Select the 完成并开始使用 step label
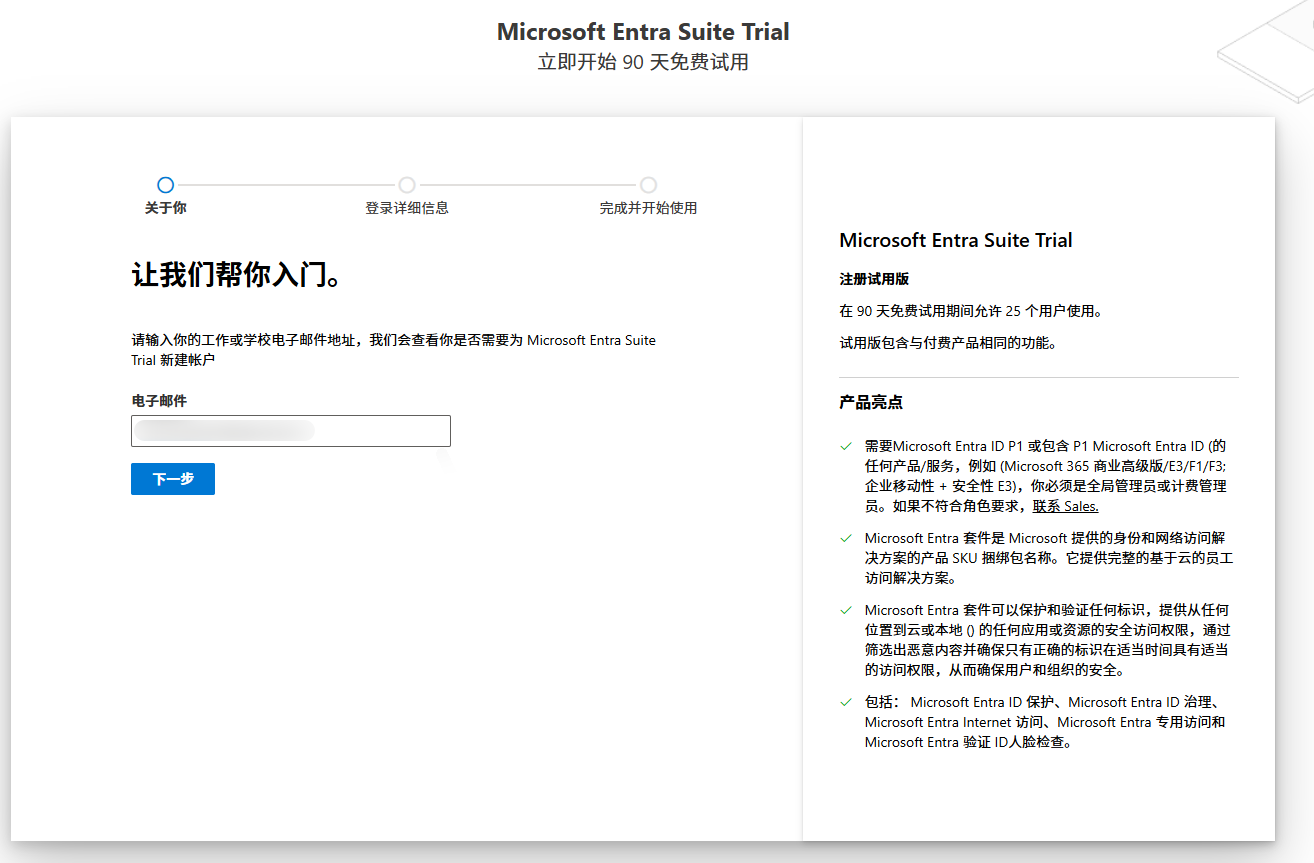Viewport: 1314px width, 863px height. click(648, 208)
